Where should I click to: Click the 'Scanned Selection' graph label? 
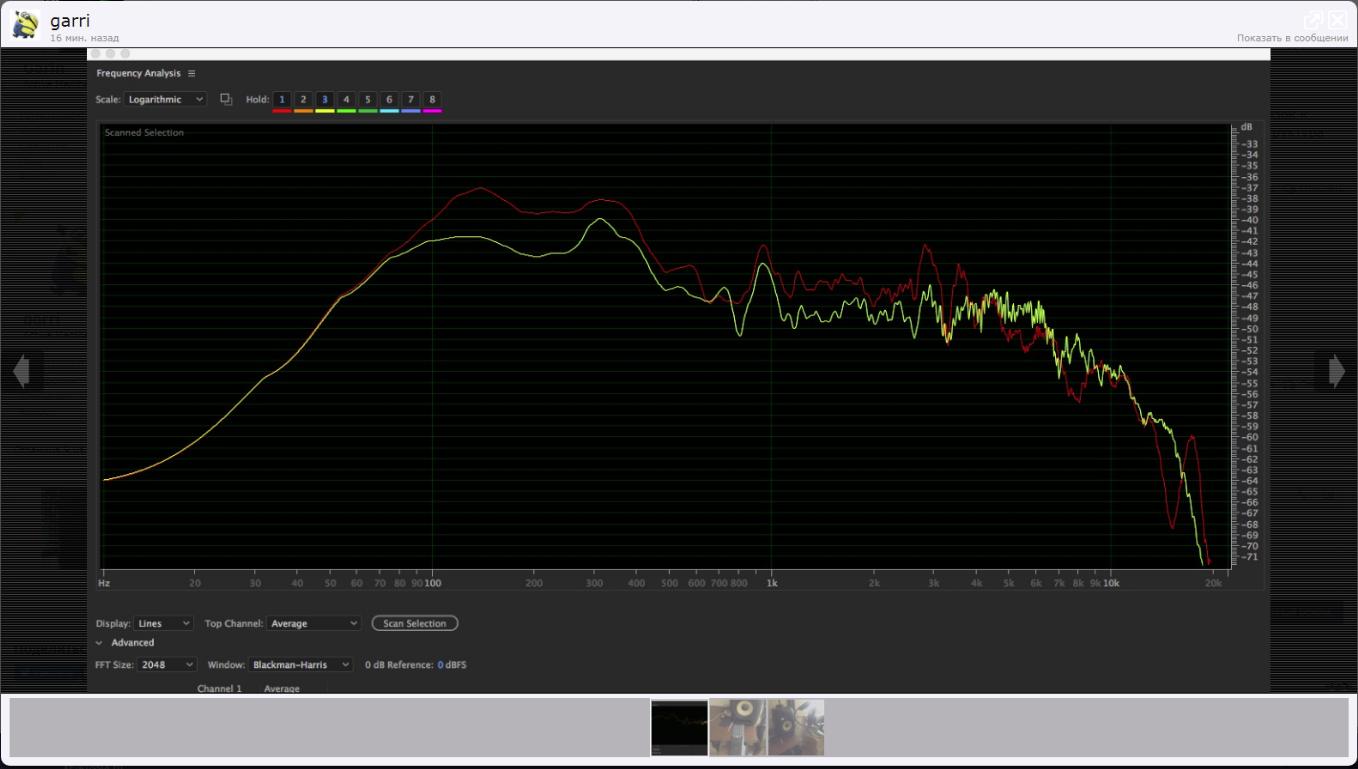click(x=144, y=133)
